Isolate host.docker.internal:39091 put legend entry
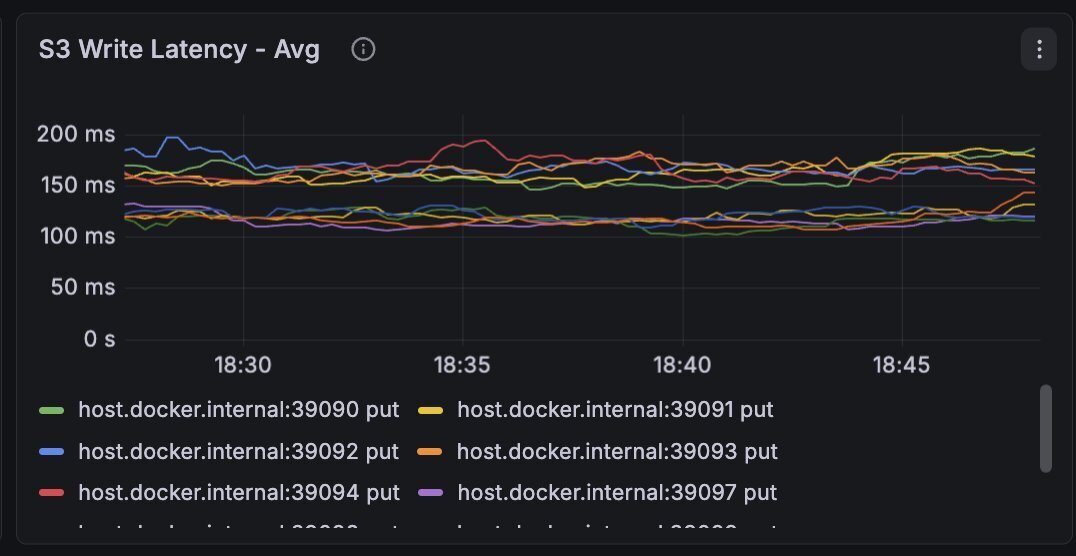 point(616,410)
